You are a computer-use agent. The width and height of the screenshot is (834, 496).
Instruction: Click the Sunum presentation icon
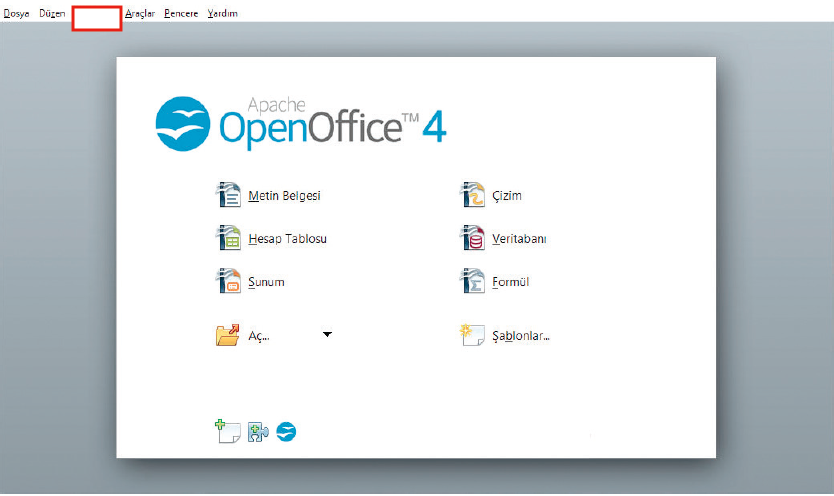pyautogui.click(x=229, y=281)
